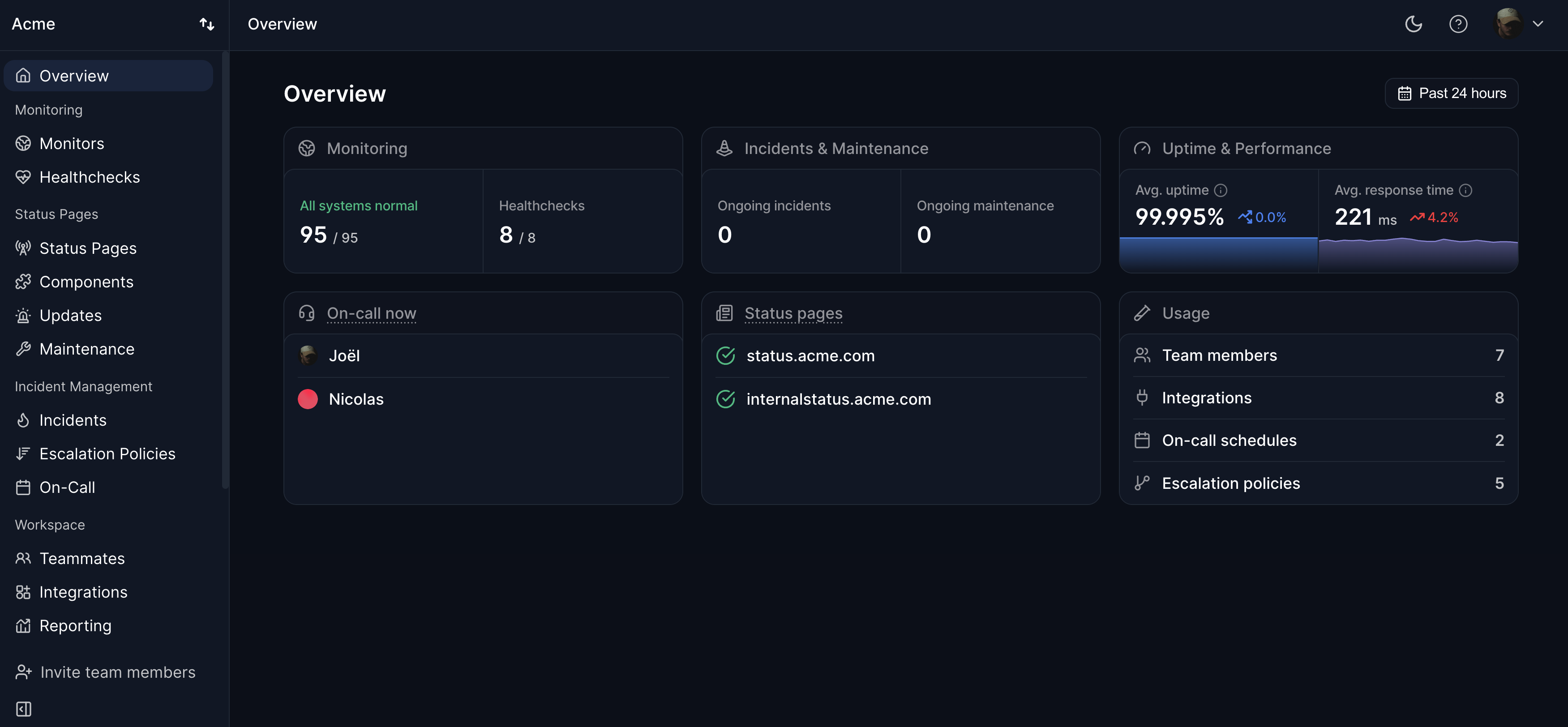1568x727 pixels.
Task: Click the Monitoring card globe icon
Action: point(307,149)
